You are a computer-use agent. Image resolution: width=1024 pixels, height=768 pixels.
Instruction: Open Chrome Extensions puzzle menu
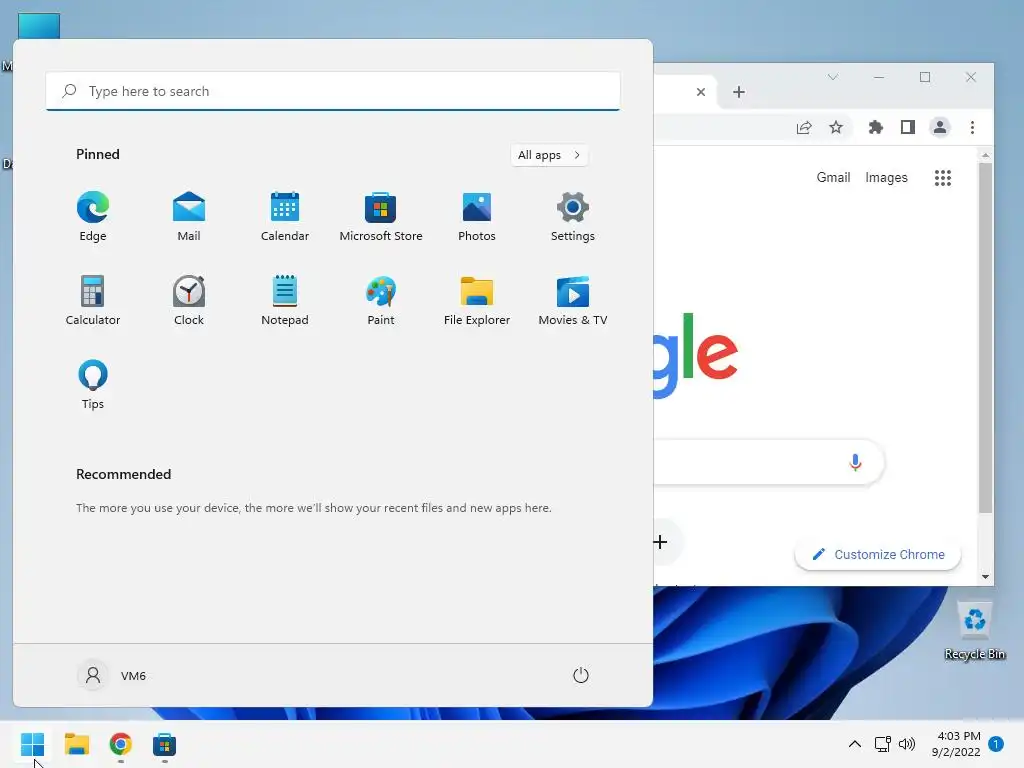point(876,127)
